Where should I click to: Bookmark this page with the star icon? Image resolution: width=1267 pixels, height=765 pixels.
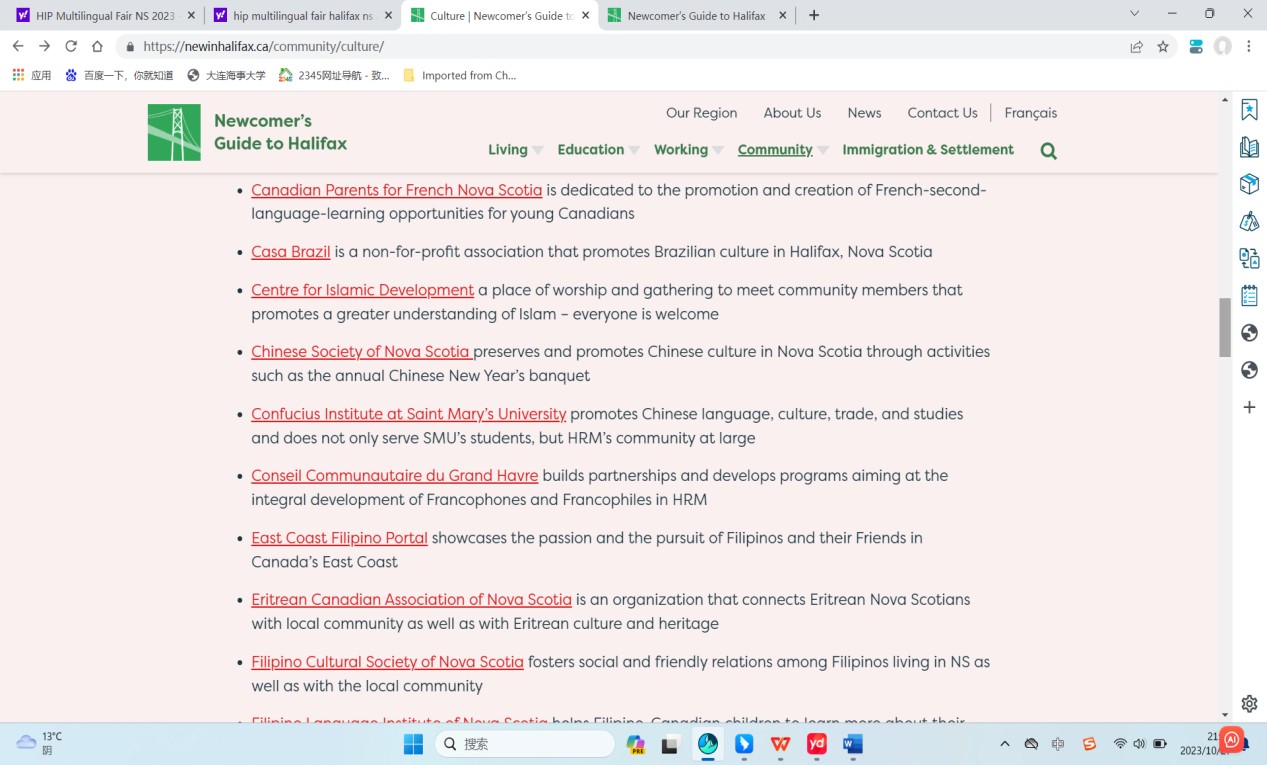(x=1163, y=46)
